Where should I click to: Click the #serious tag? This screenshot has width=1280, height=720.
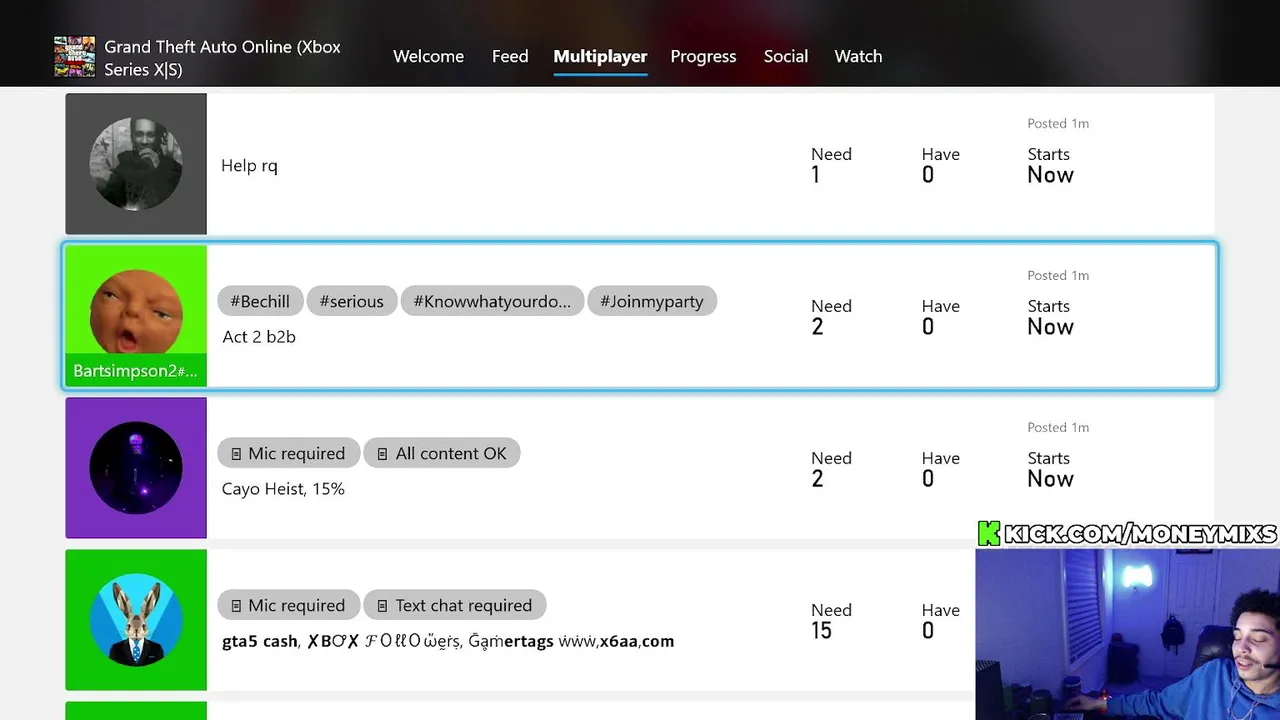351,301
